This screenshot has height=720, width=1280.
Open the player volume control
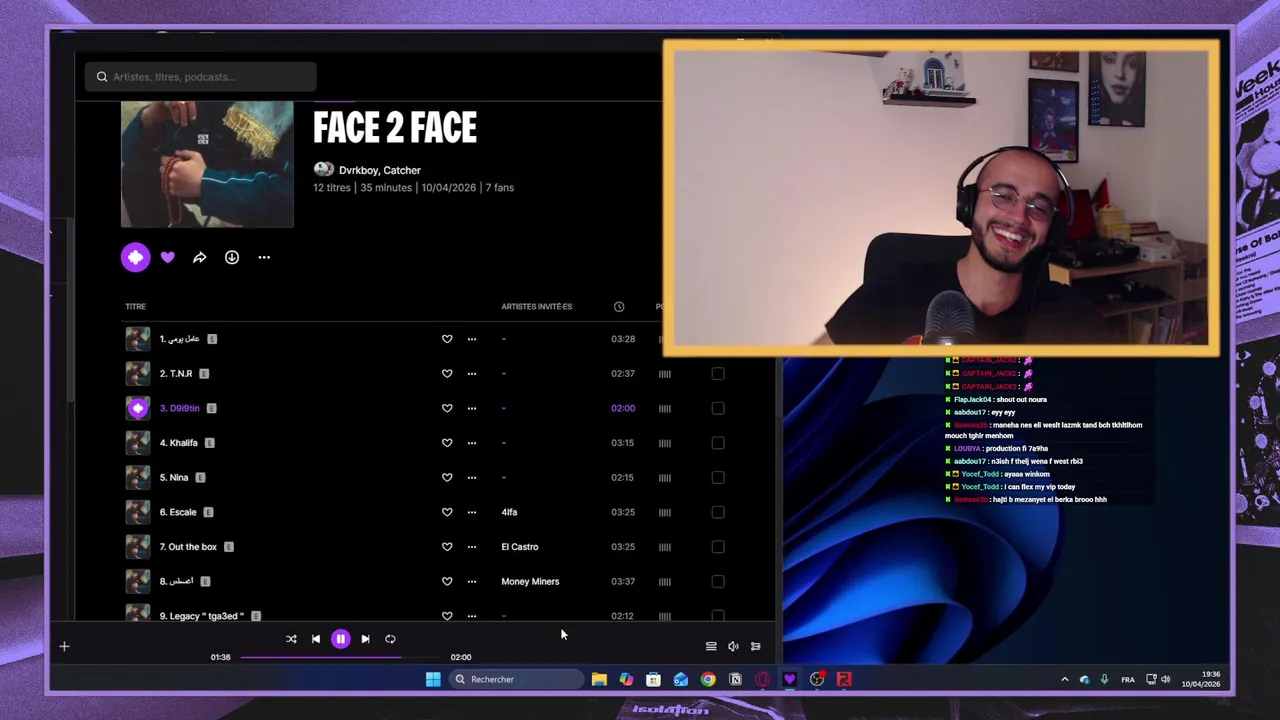733,647
